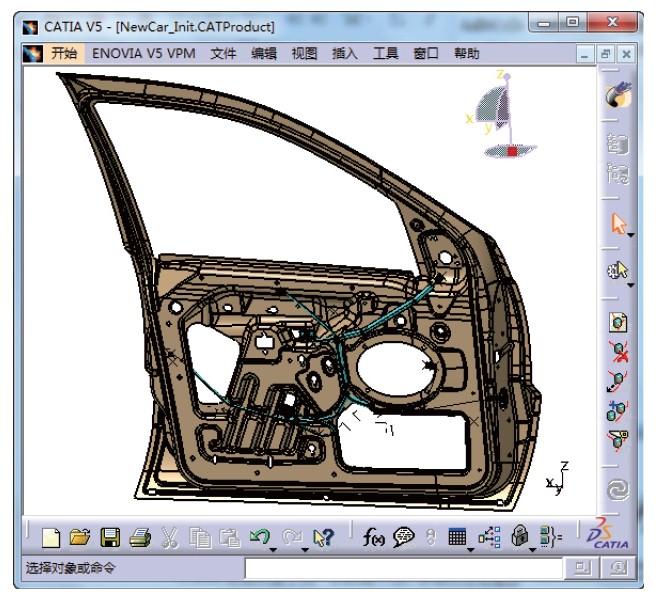
Task: Click the Print icon
Action: click(x=140, y=538)
